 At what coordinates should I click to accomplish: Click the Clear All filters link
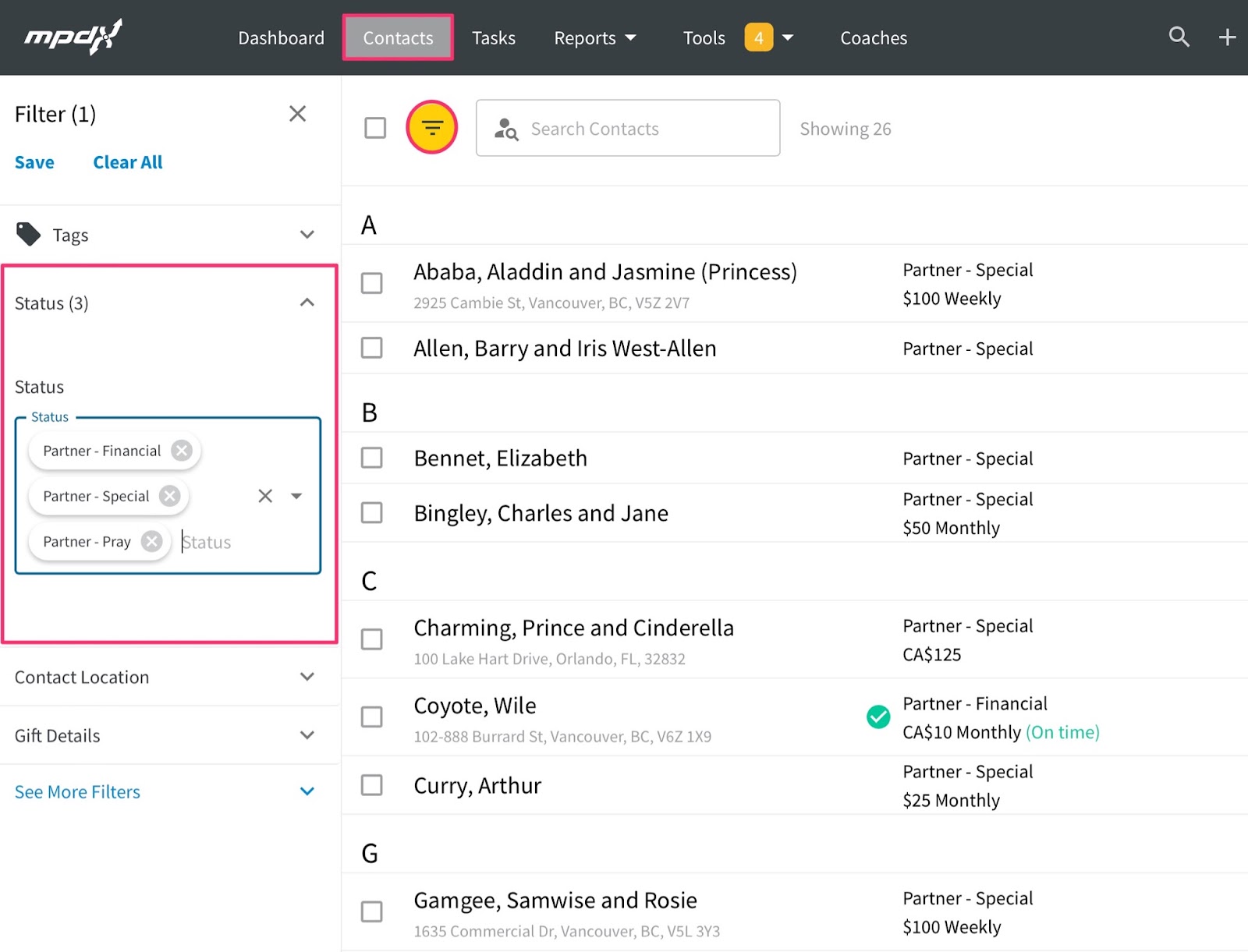coord(128,162)
